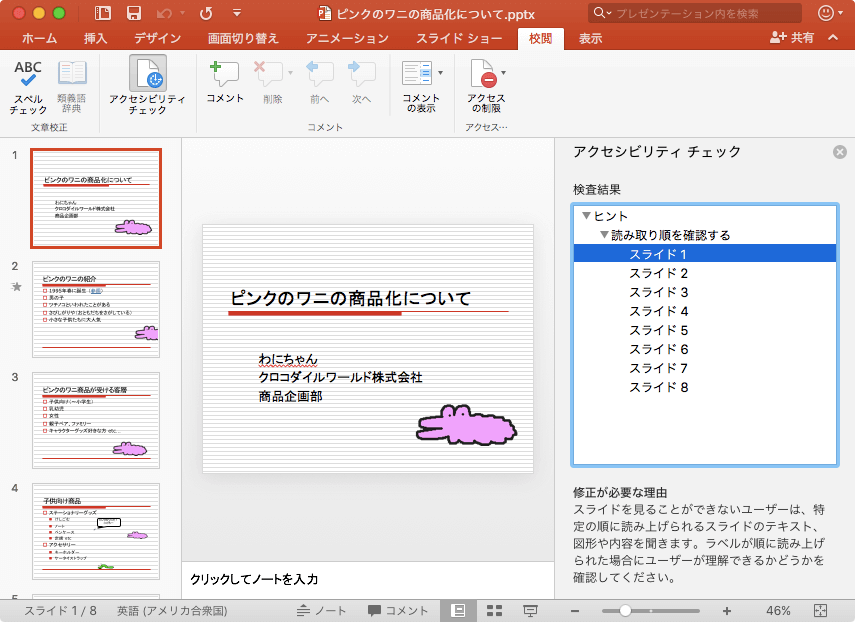Toggle normal view button in status bar

tap(459, 610)
